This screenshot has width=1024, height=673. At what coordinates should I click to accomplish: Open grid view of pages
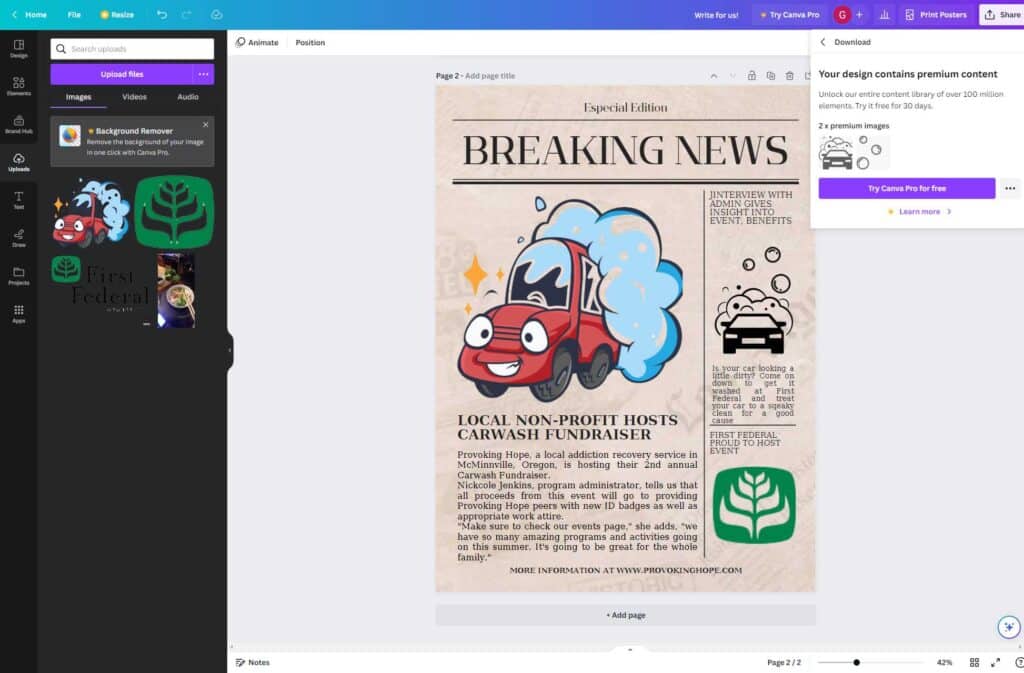(x=974, y=662)
